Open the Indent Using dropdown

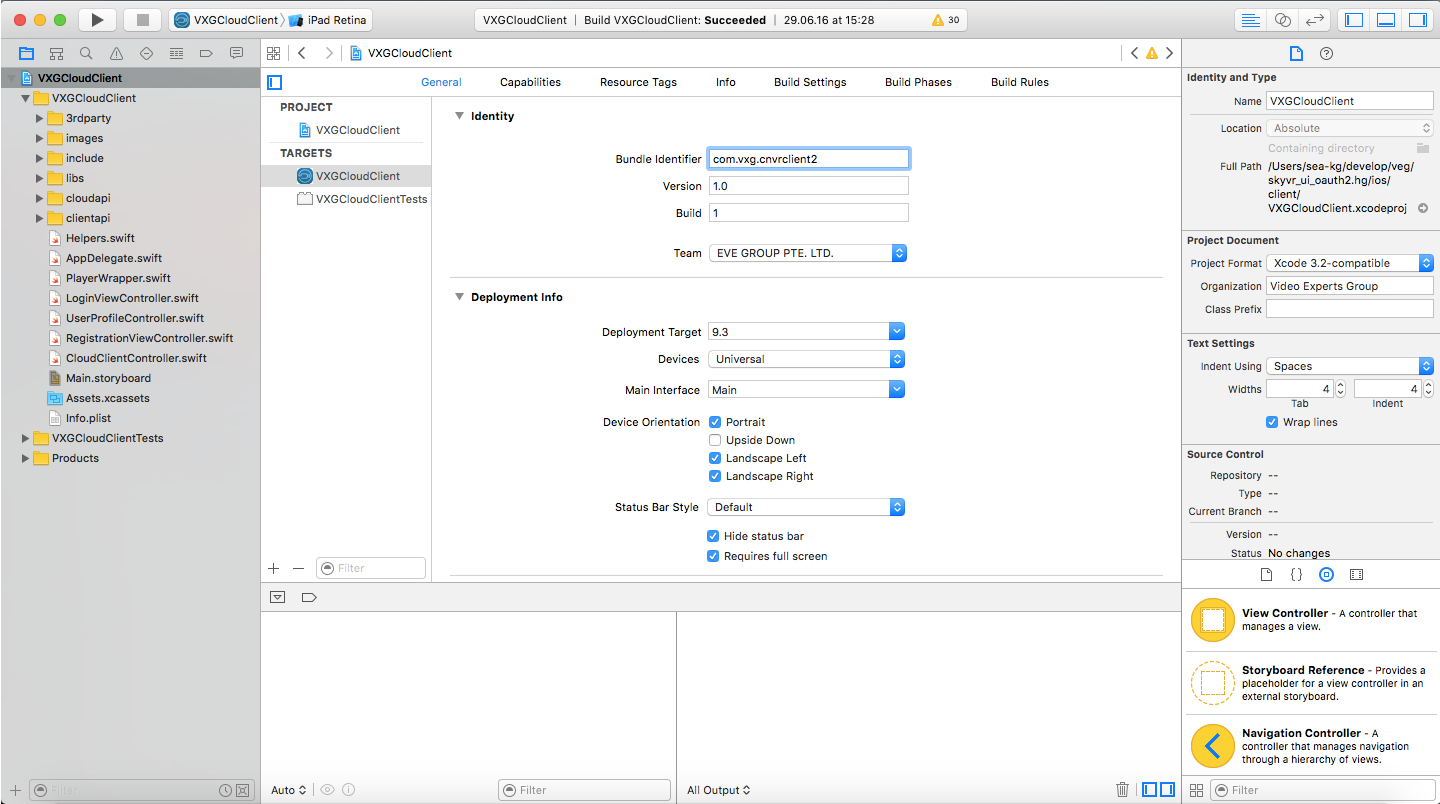point(1350,366)
